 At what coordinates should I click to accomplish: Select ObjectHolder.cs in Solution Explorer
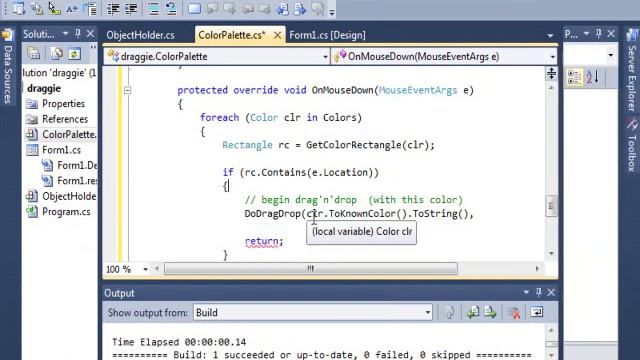pos(69,196)
